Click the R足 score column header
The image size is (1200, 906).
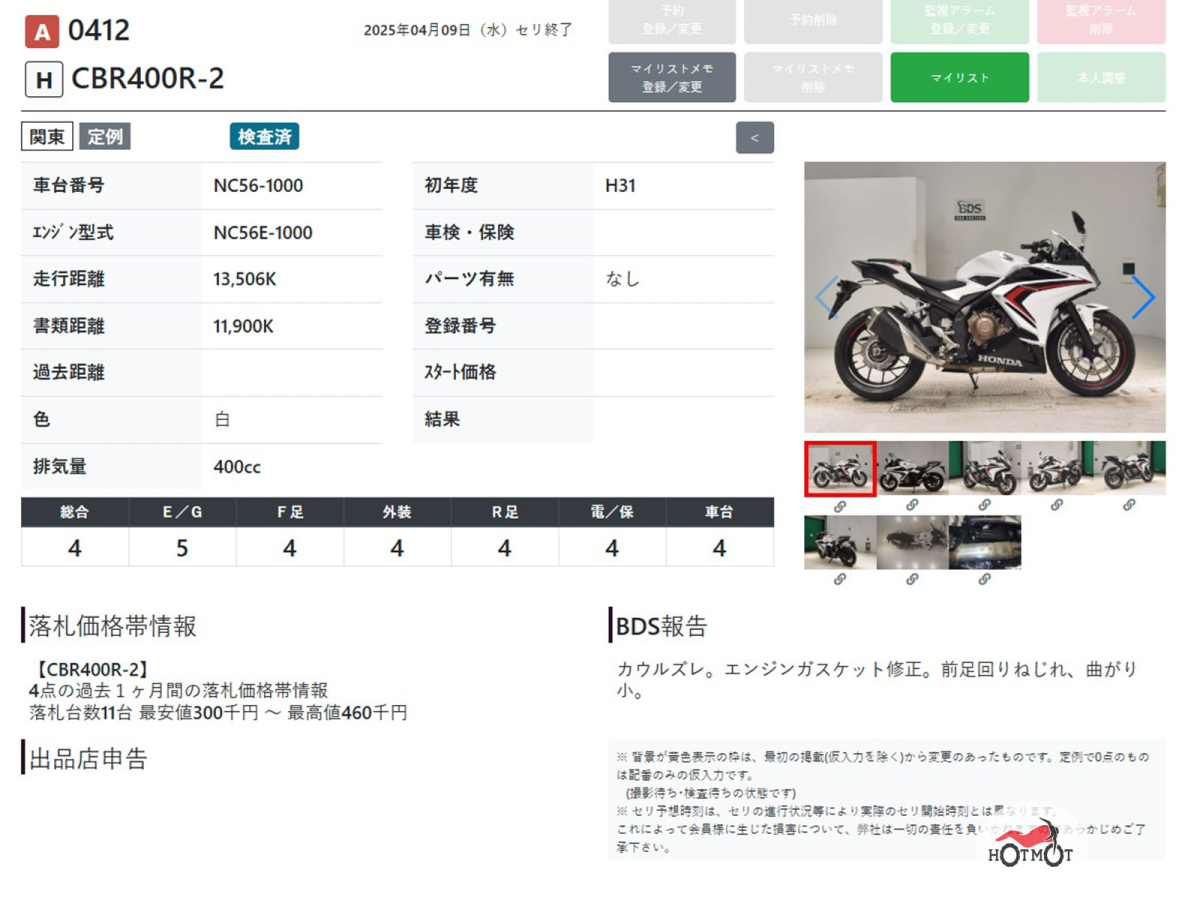[x=505, y=512]
